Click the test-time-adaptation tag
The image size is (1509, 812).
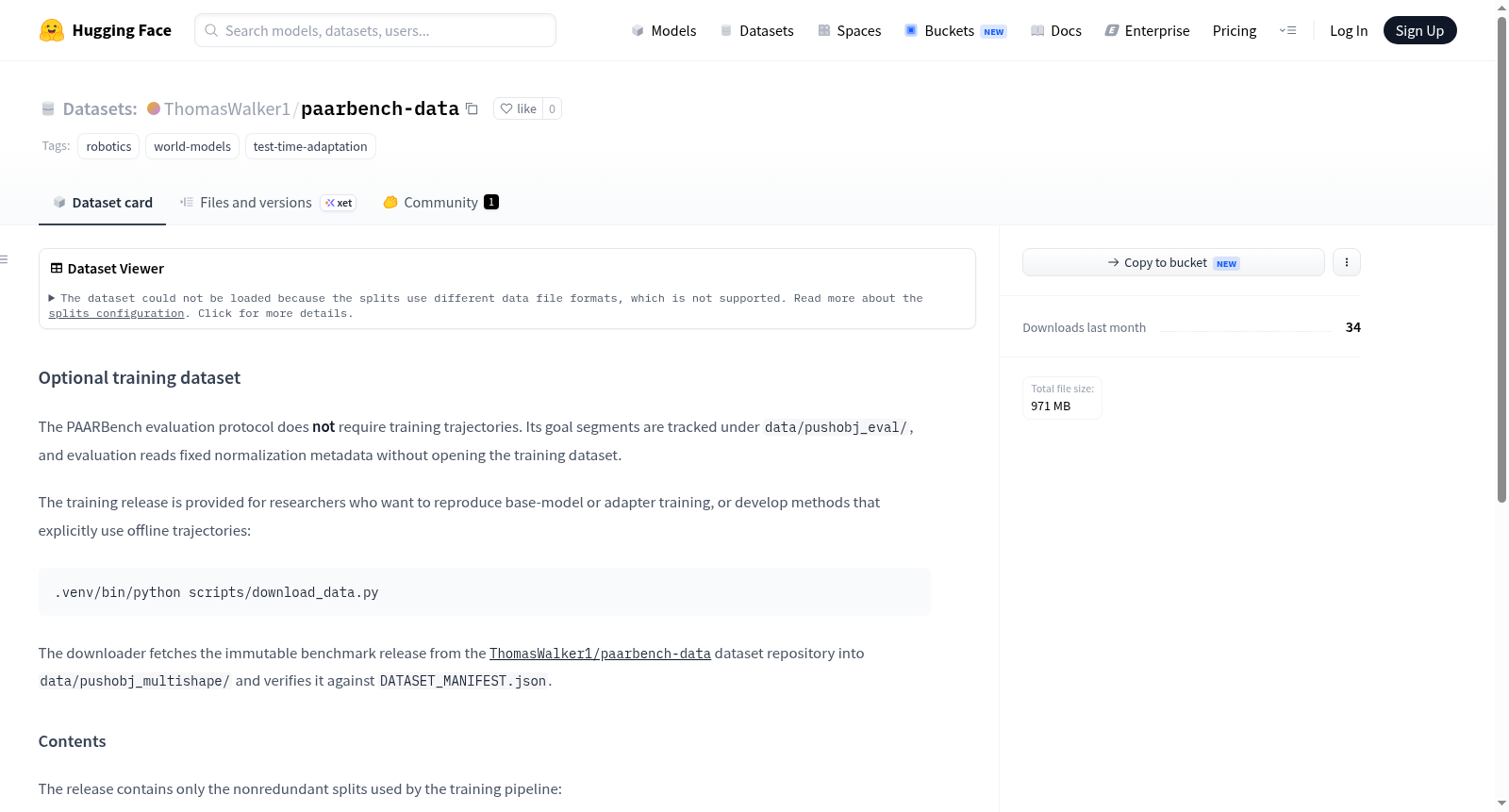click(x=310, y=146)
